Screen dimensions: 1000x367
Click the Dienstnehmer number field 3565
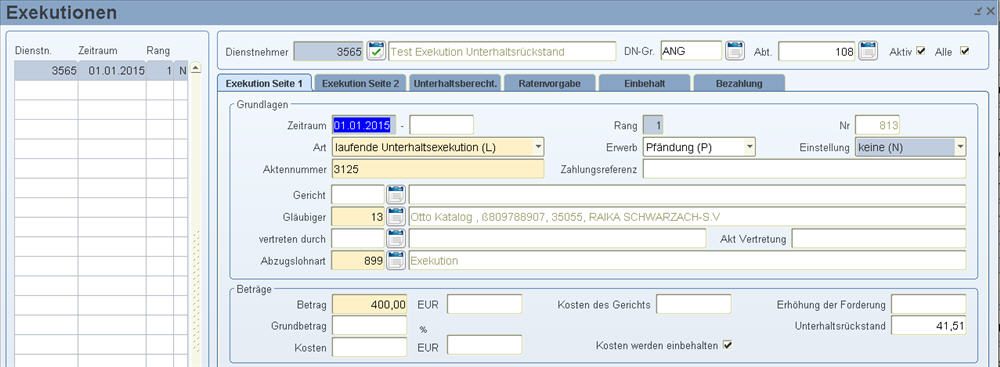tap(329, 52)
